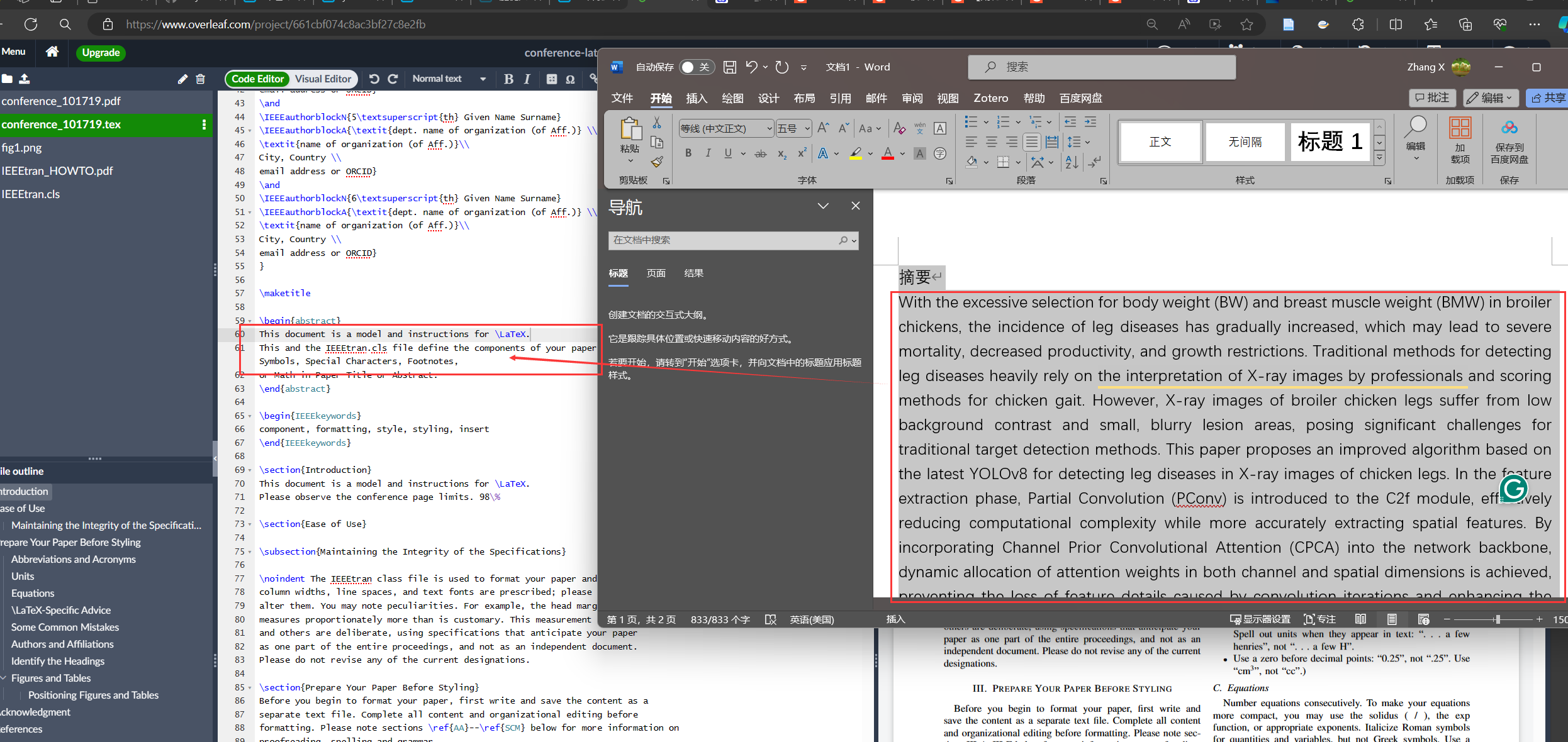Click the Format Painter brush icon

click(657, 162)
